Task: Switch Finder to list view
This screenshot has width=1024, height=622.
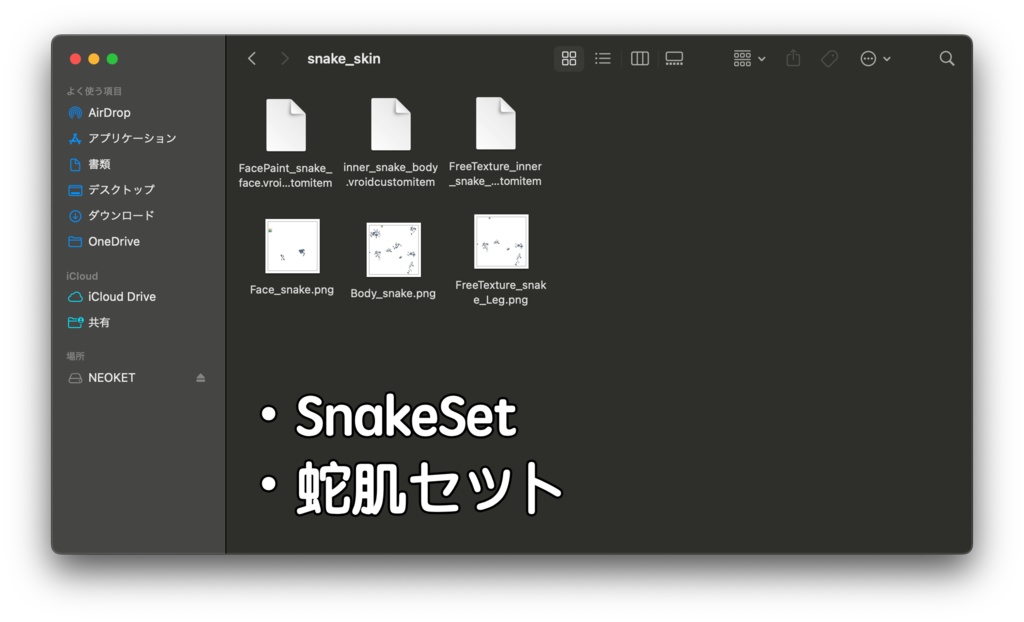Action: [603, 58]
